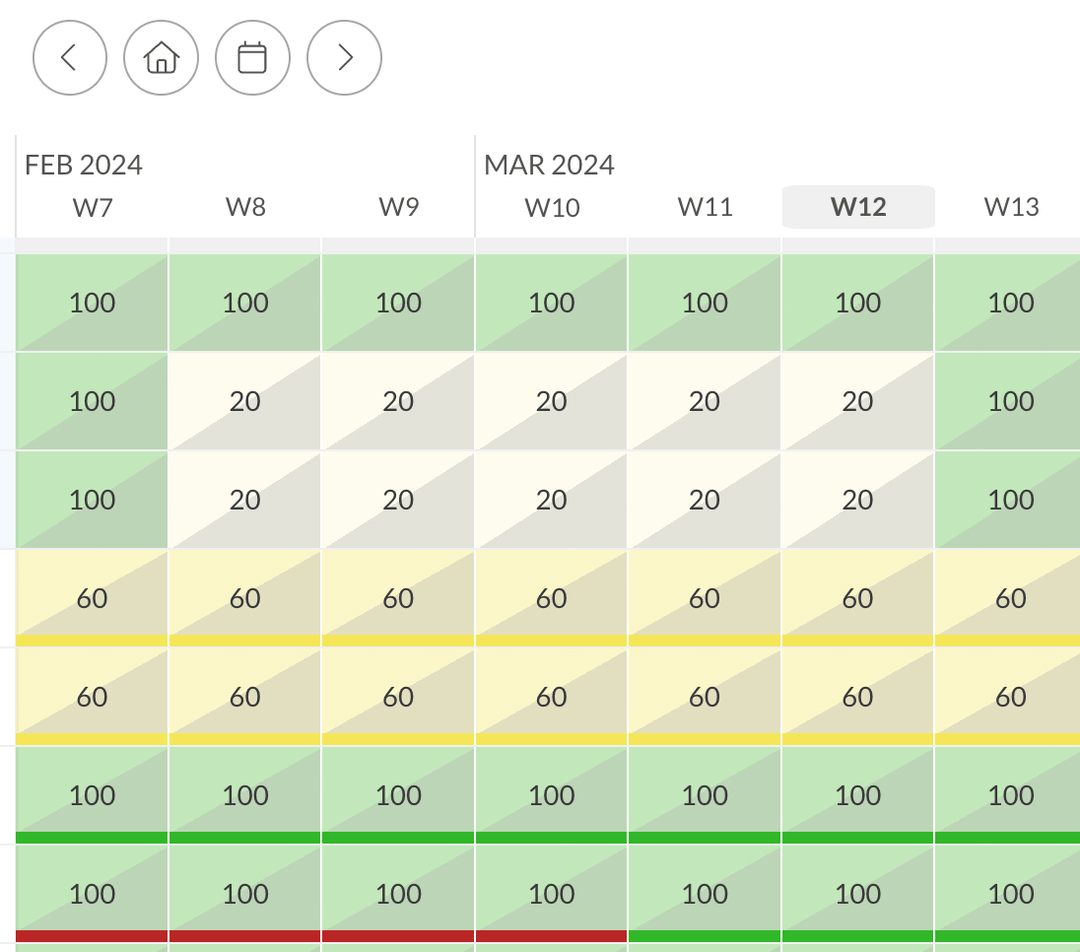Click the MAR 2024 month label

549,165
